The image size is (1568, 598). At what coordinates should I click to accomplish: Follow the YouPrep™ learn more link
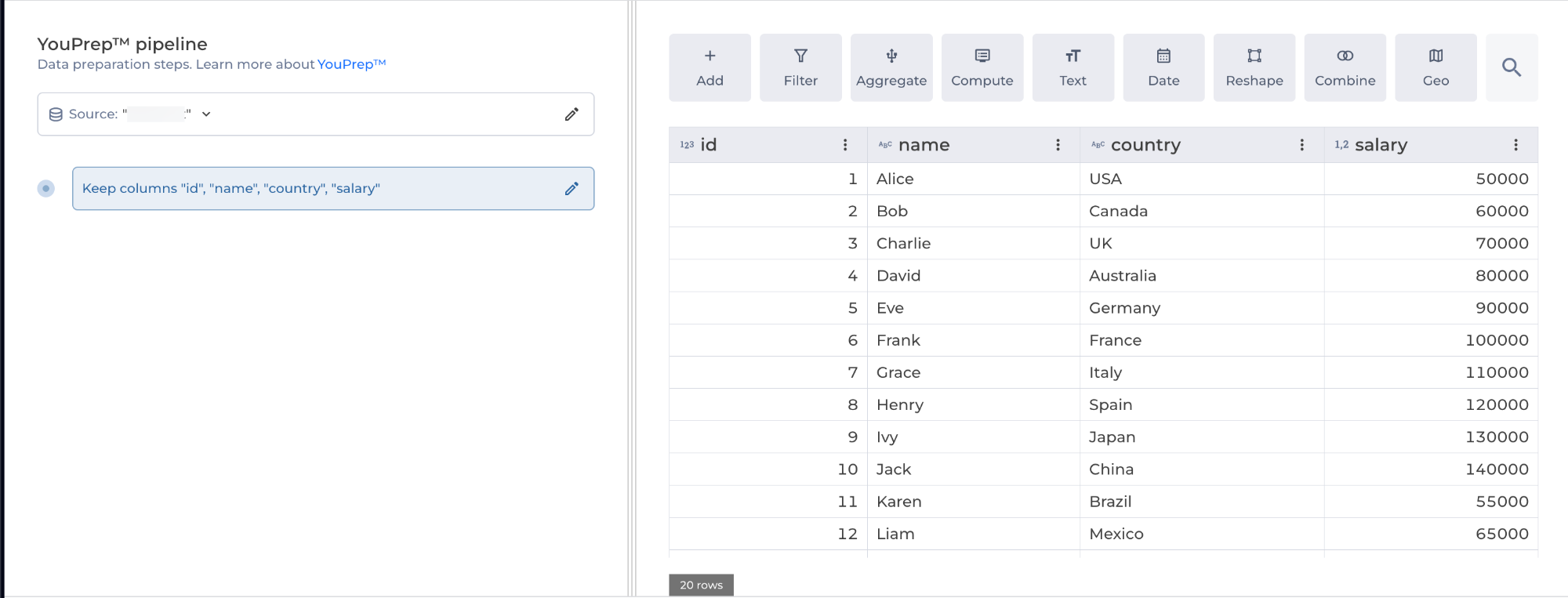[x=351, y=64]
